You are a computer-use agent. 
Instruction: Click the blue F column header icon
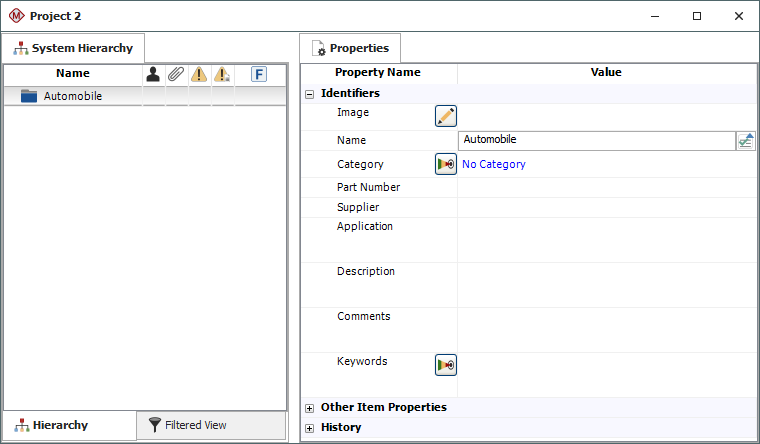click(x=259, y=74)
